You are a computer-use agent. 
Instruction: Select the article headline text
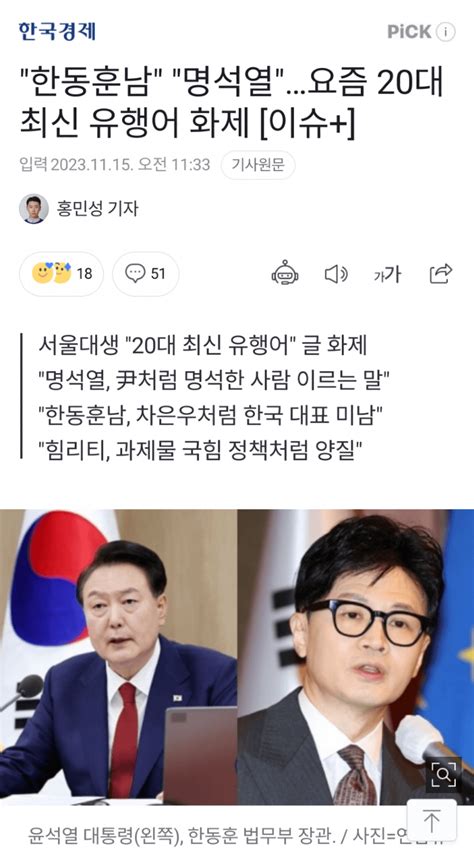(x=231, y=102)
